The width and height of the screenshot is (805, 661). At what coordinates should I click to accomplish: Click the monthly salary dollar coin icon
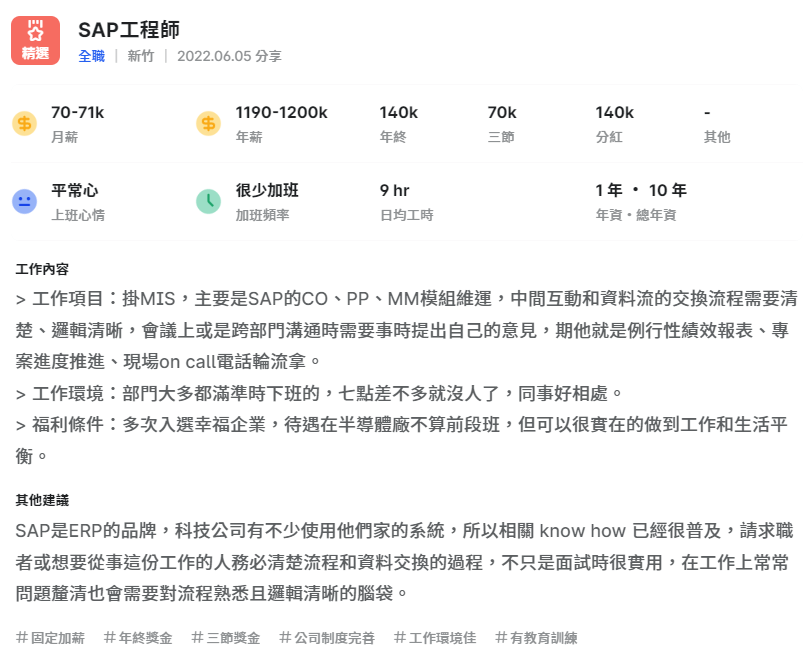(x=25, y=124)
